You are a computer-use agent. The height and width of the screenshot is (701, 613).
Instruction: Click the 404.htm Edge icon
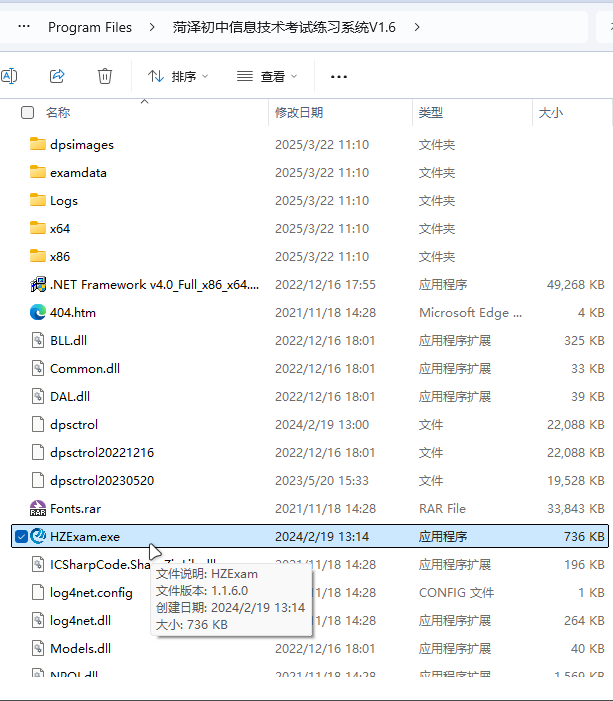[x=38, y=312]
